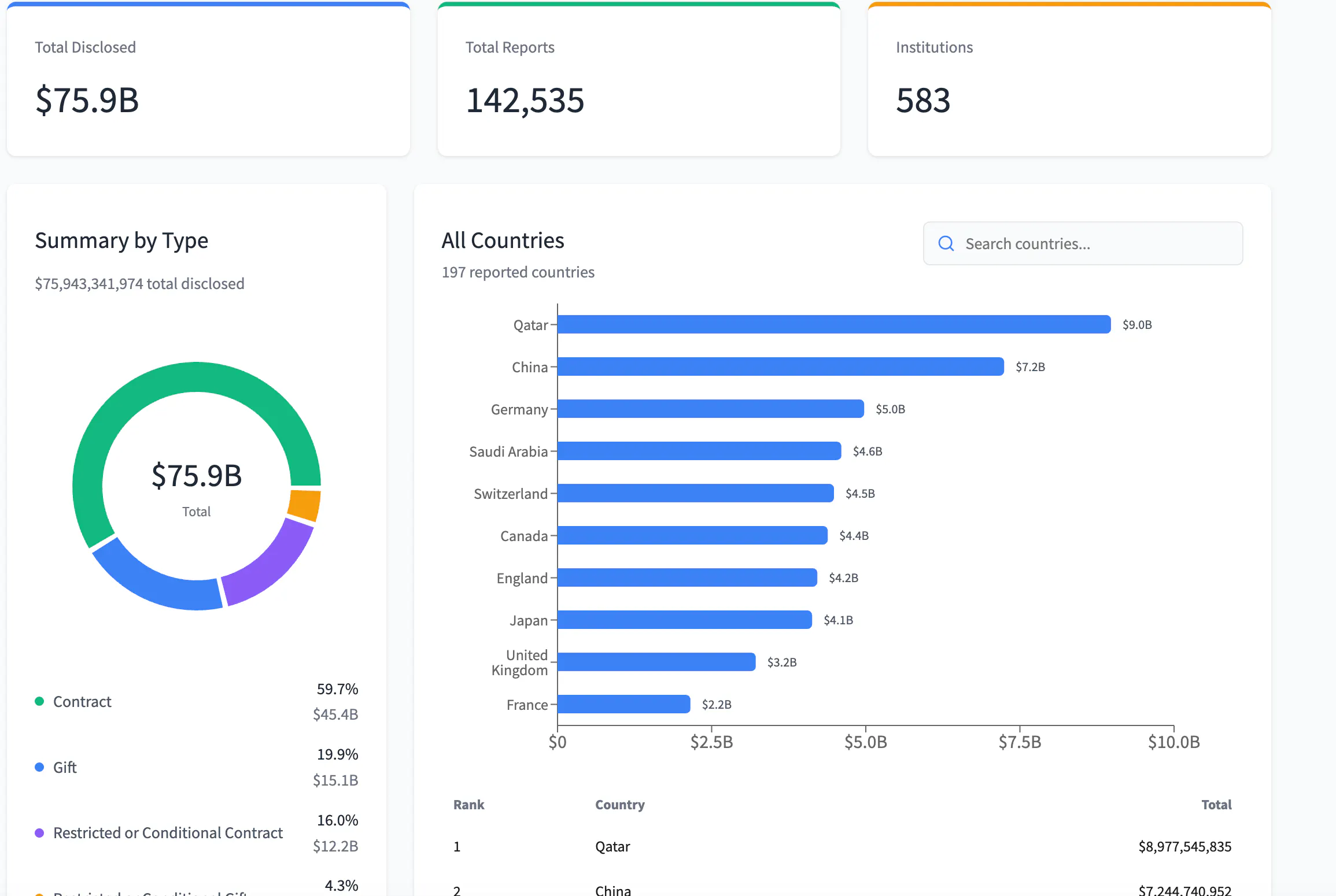This screenshot has height=896, width=1336.
Task: Click the All Countries heading
Action: 503,240
